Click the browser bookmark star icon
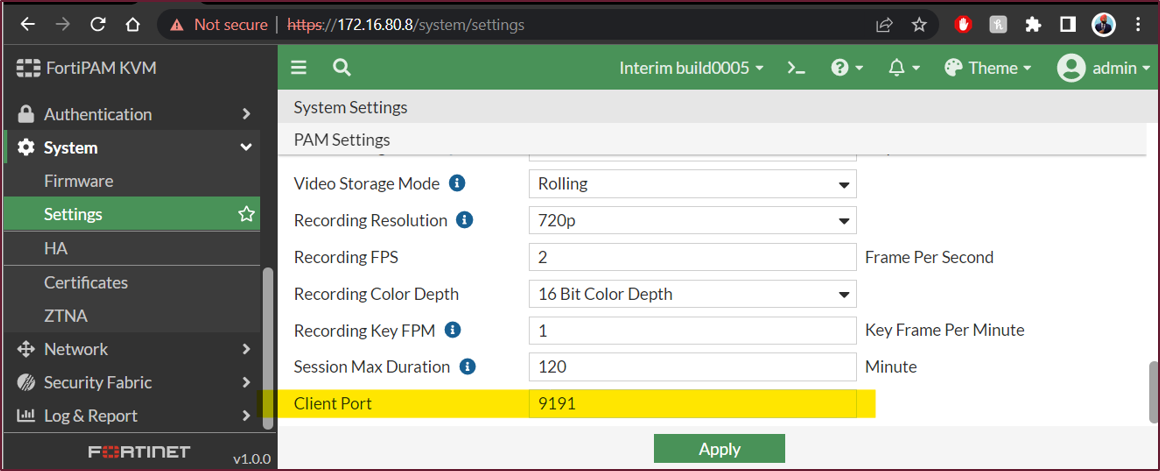1160x471 pixels. tap(919, 24)
